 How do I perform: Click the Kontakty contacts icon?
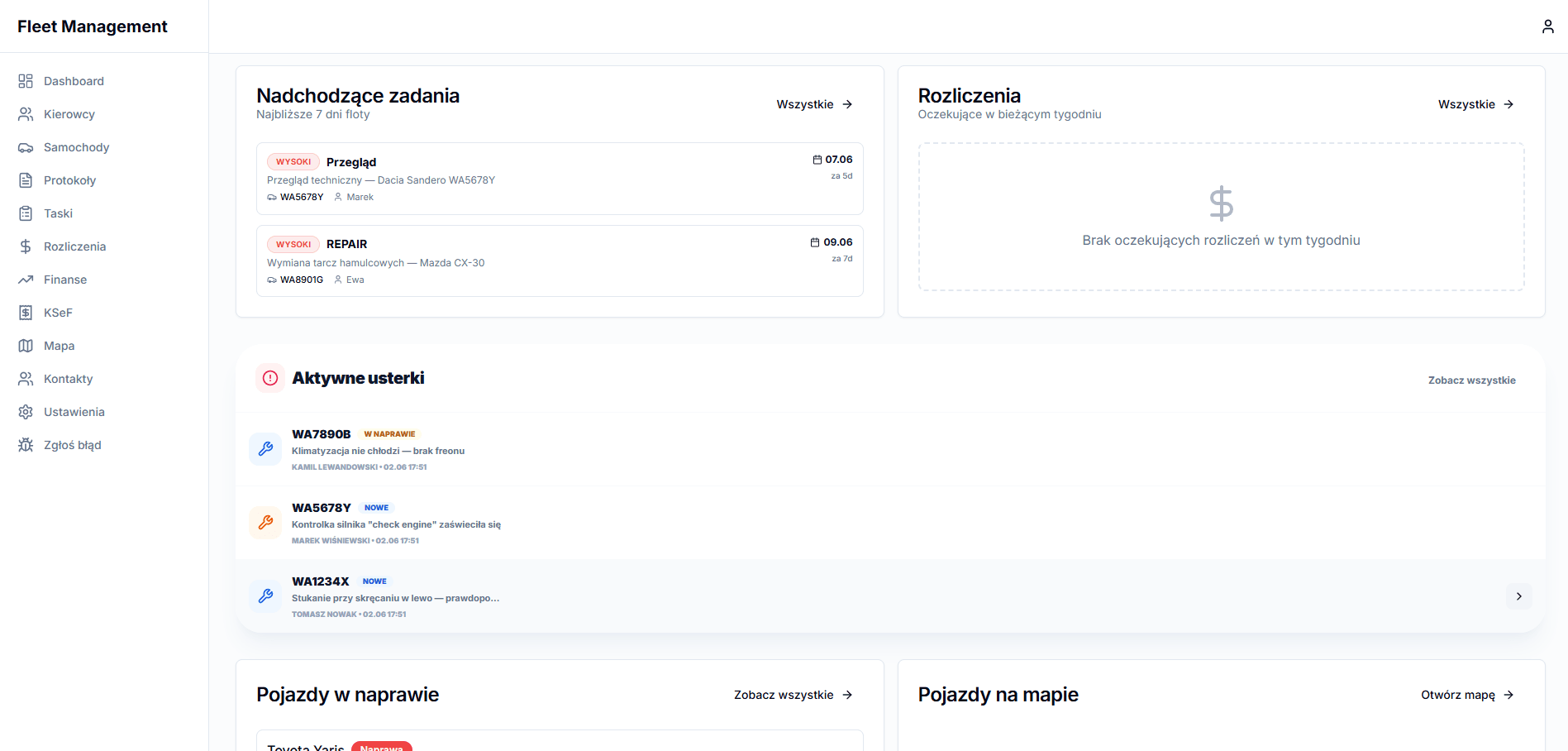tap(26, 379)
